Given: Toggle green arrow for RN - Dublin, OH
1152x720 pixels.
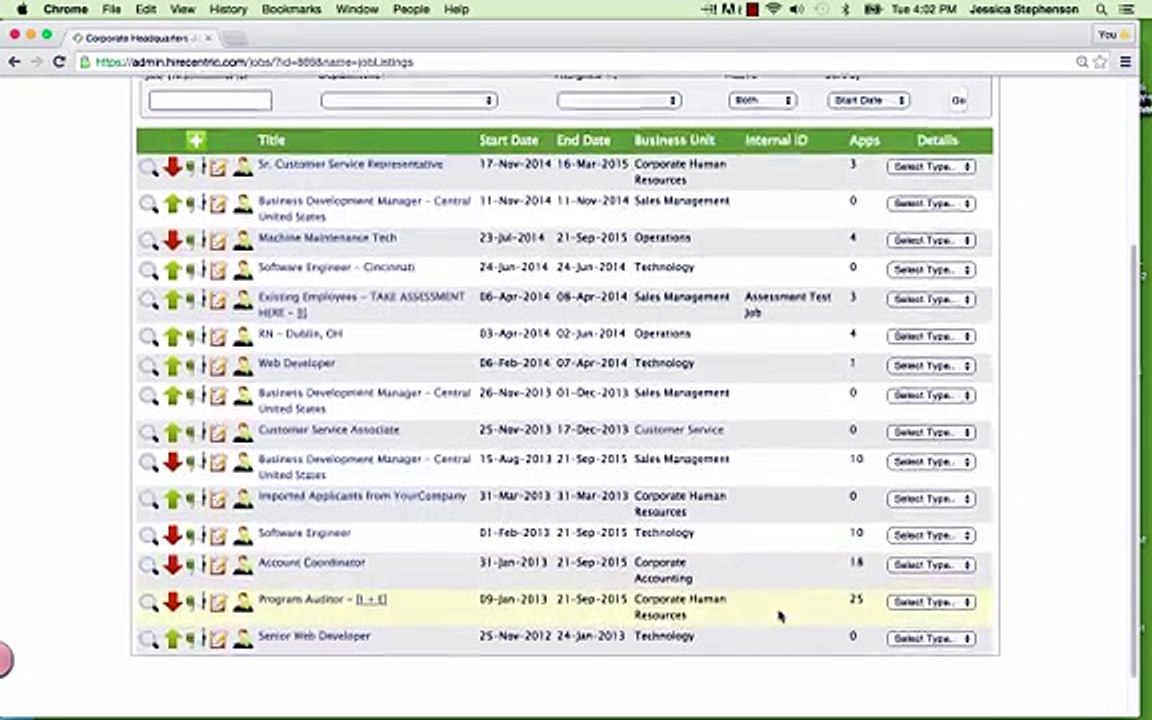Looking at the screenshot, I should point(173,336).
